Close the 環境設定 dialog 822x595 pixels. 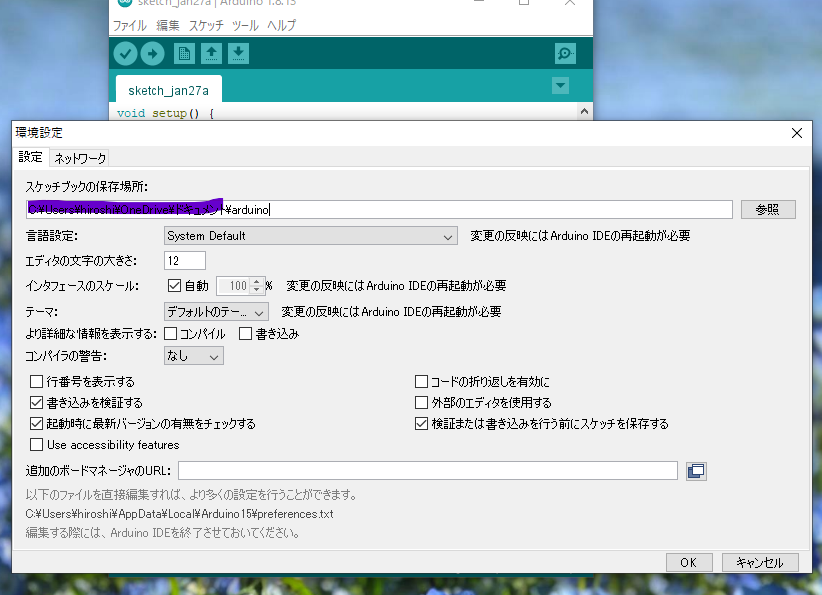(797, 133)
